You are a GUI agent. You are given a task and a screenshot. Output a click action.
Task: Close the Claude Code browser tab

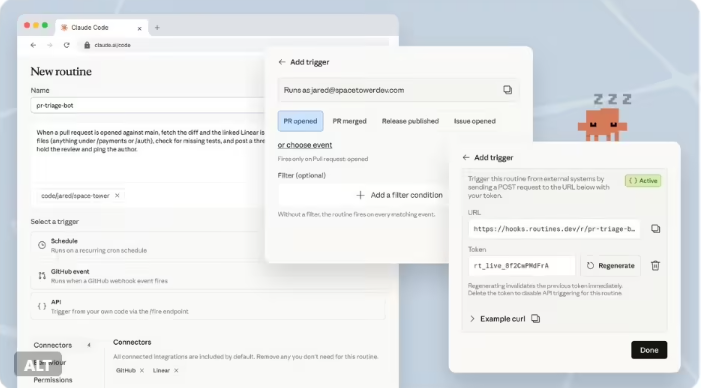coord(139,28)
